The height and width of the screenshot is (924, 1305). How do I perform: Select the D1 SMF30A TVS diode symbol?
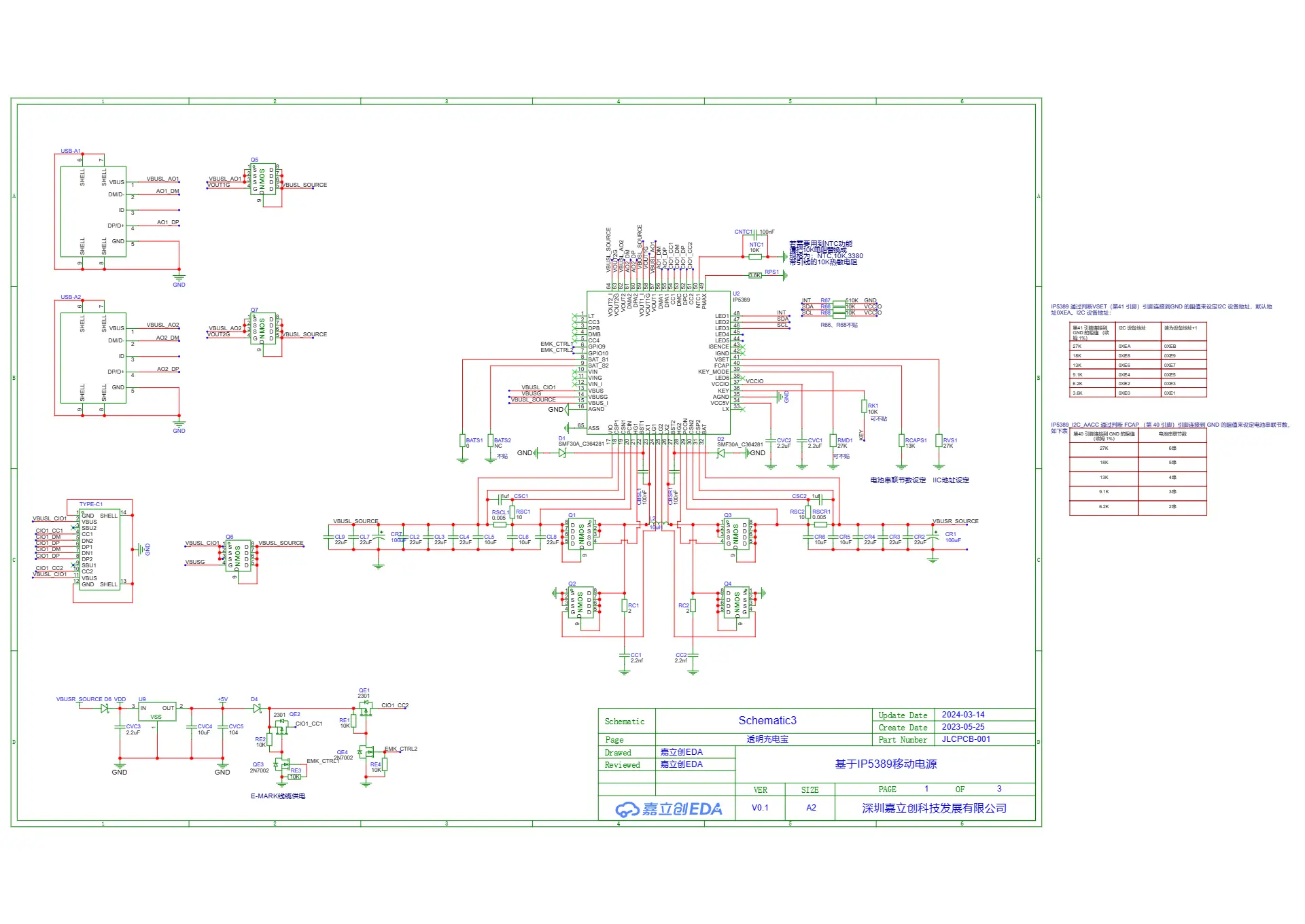(x=562, y=452)
